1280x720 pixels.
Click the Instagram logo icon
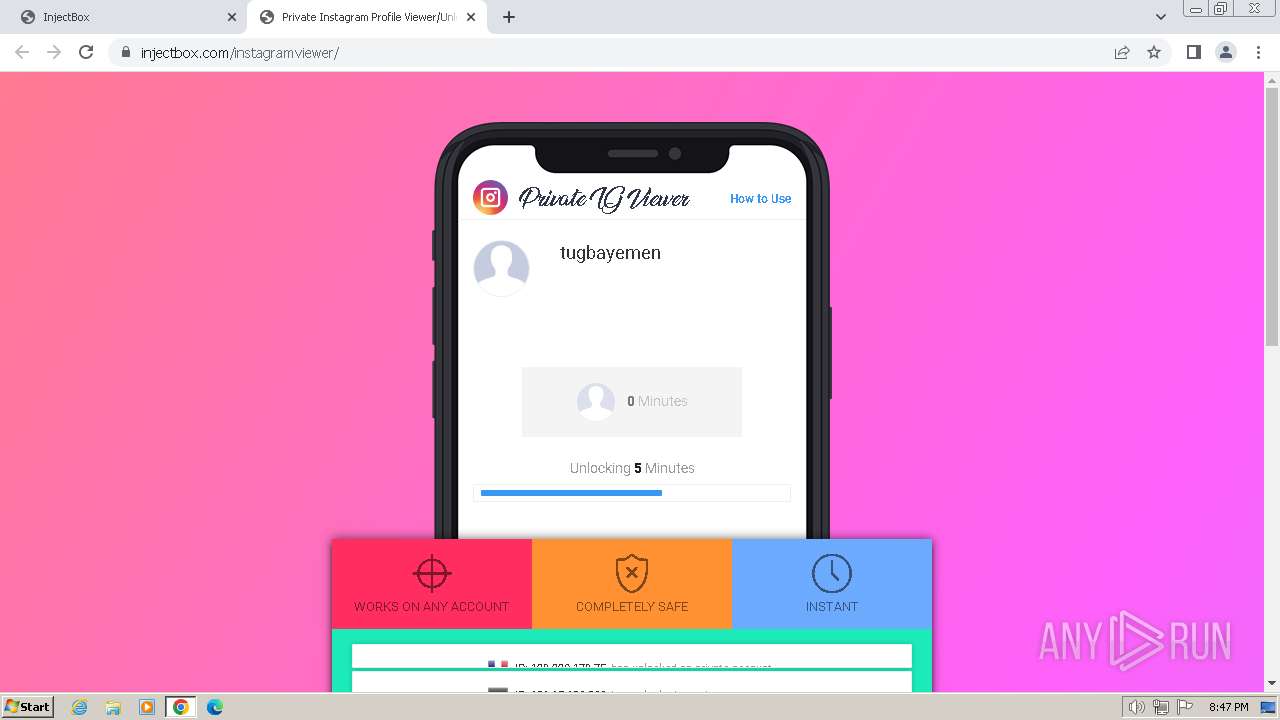[490, 198]
